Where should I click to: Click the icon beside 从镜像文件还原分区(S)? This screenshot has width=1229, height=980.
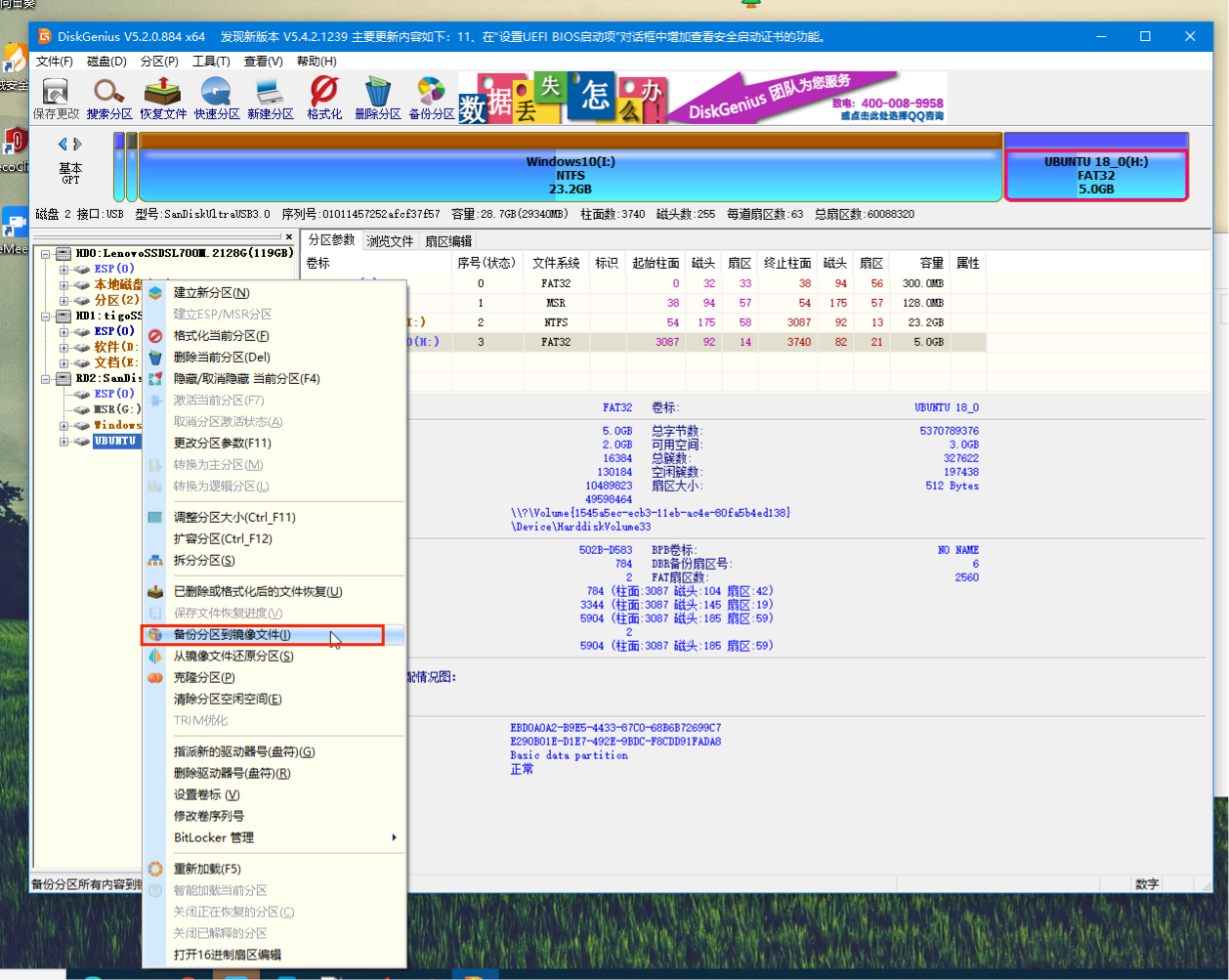click(x=154, y=656)
